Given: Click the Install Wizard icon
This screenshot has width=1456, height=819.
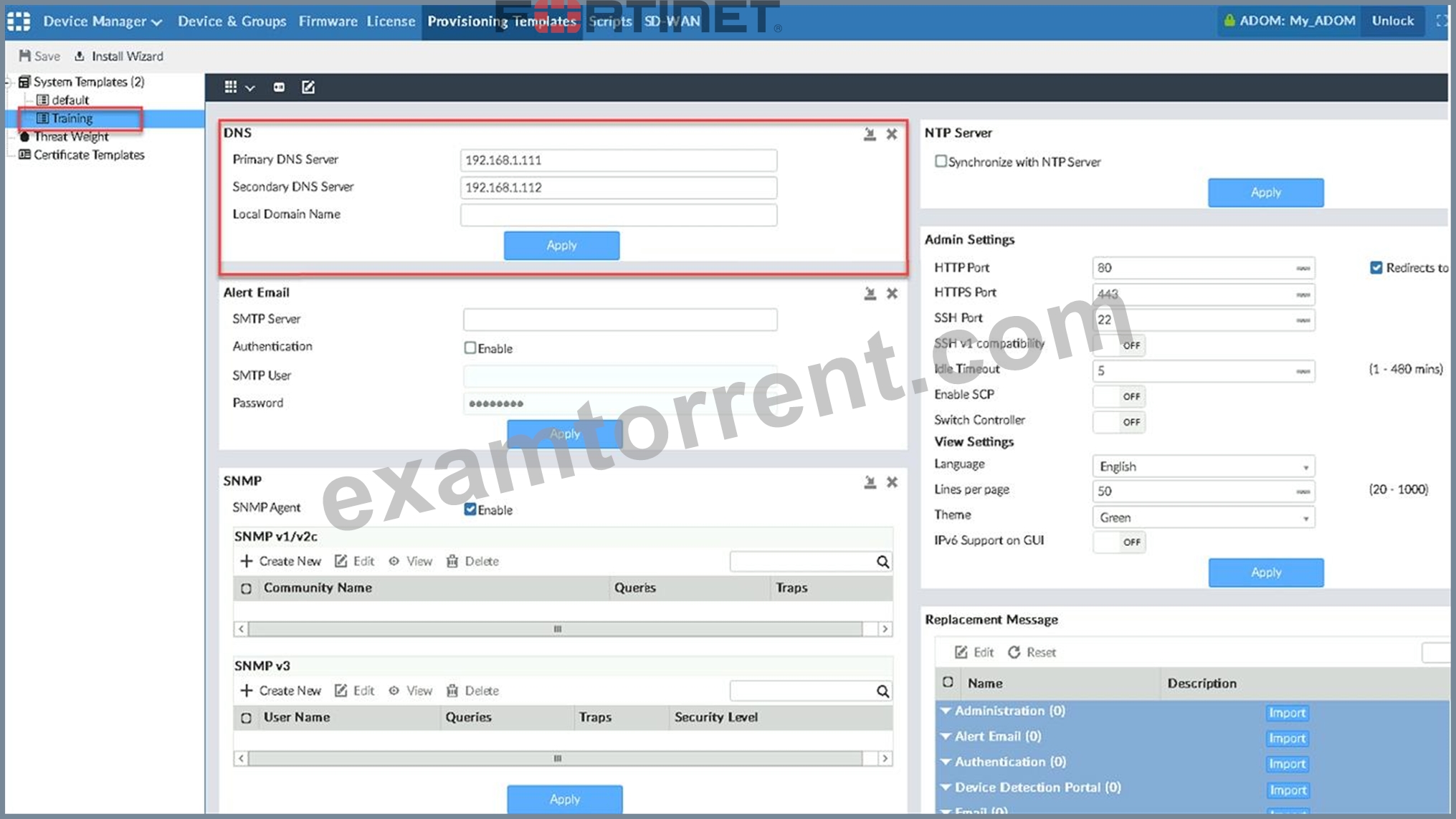Looking at the screenshot, I should [80, 56].
